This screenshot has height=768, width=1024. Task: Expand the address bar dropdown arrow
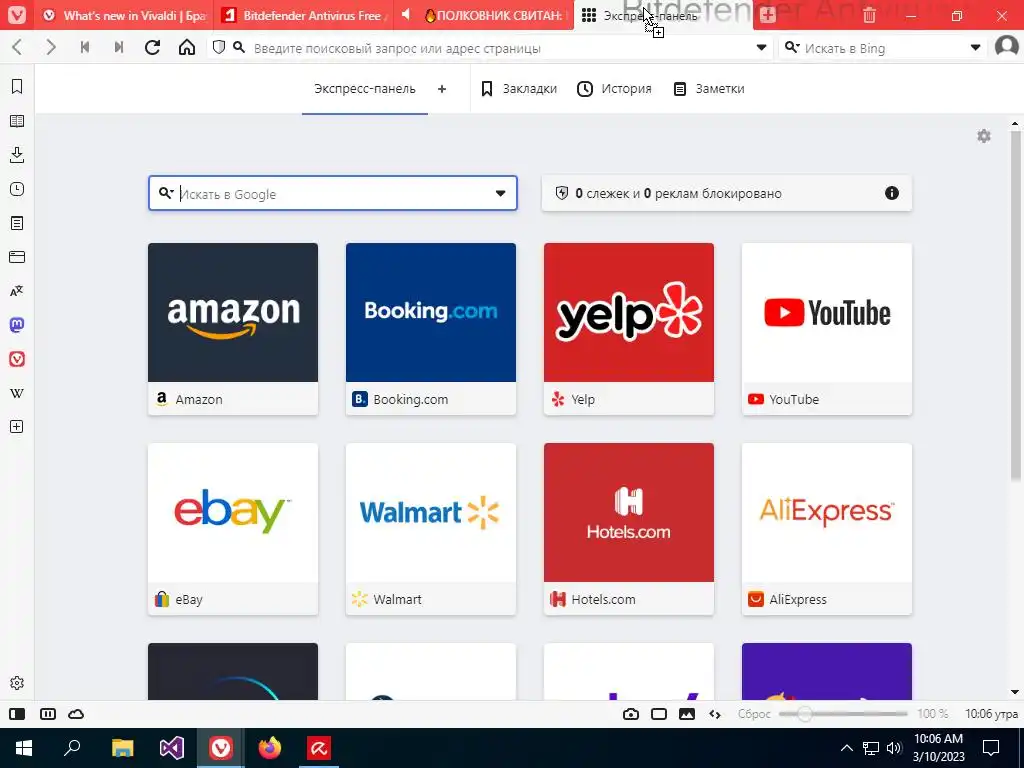click(761, 47)
